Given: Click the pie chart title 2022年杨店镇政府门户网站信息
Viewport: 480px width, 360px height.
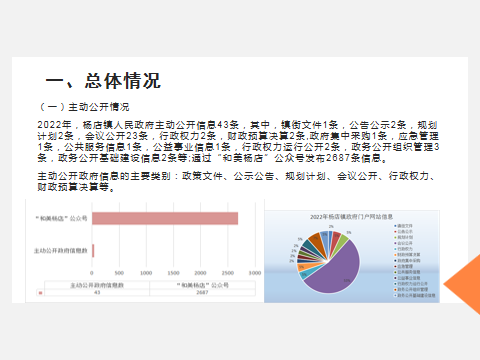Looking at the screenshot, I should point(351,217).
